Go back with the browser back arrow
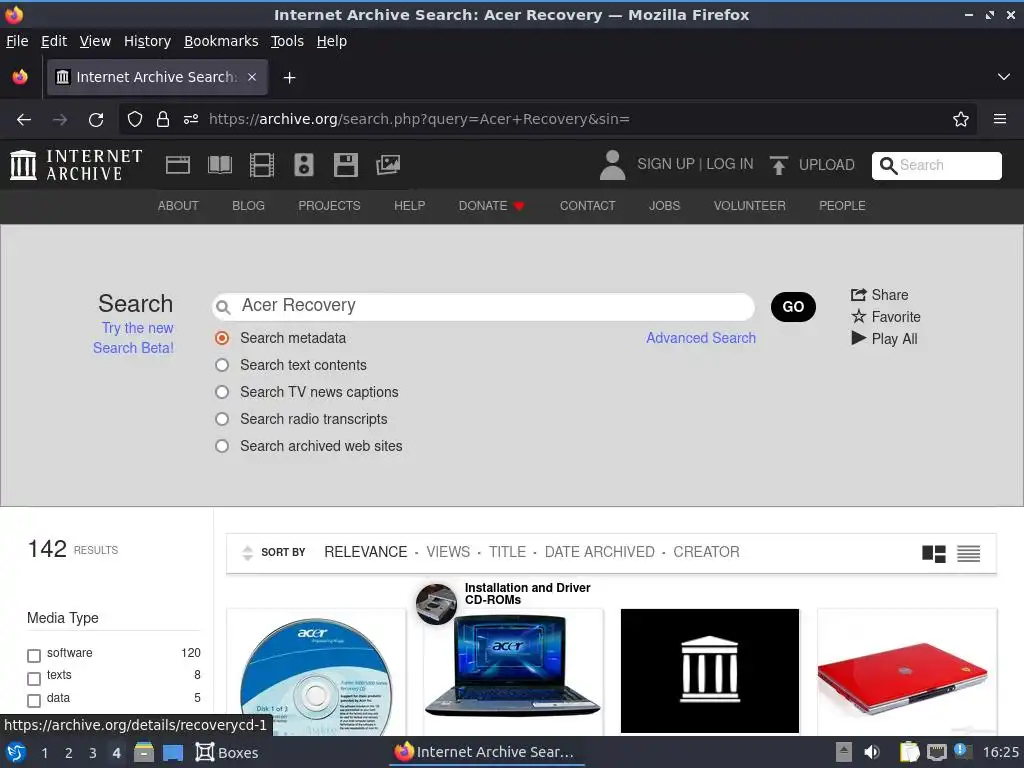The height and width of the screenshot is (768, 1024). pyautogui.click(x=24, y=120)
